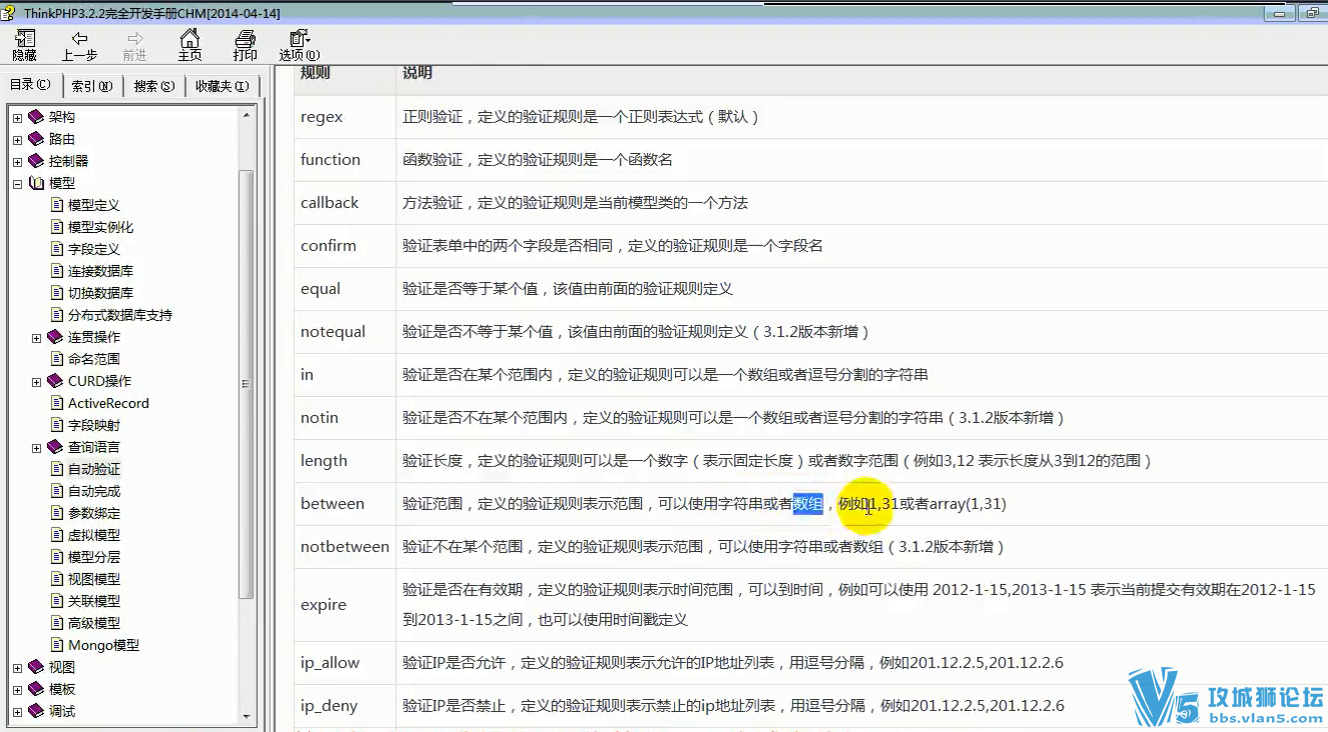This screenshot has height=732, width=1328.
Task: Open the 分布式数据库支持 topic
Action: [x=120, y=315]
